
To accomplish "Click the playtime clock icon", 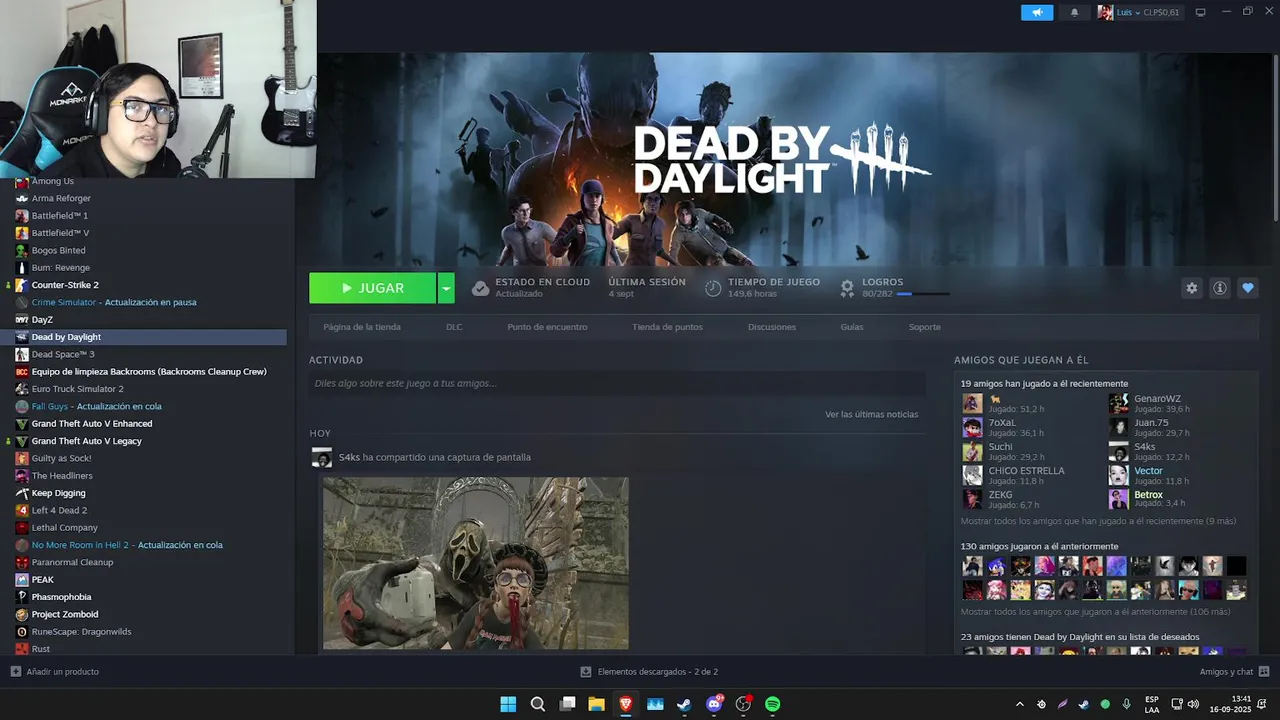I will pos(713,288).
